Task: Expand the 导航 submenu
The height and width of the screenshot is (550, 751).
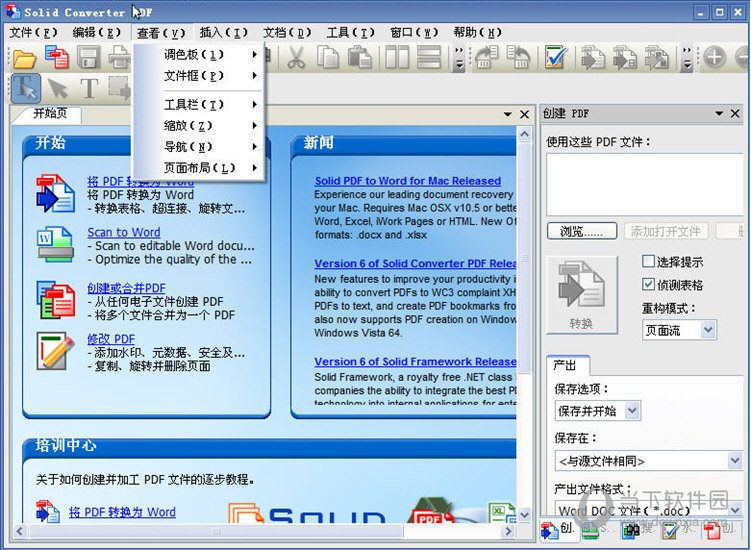Action: click(198, 147)
